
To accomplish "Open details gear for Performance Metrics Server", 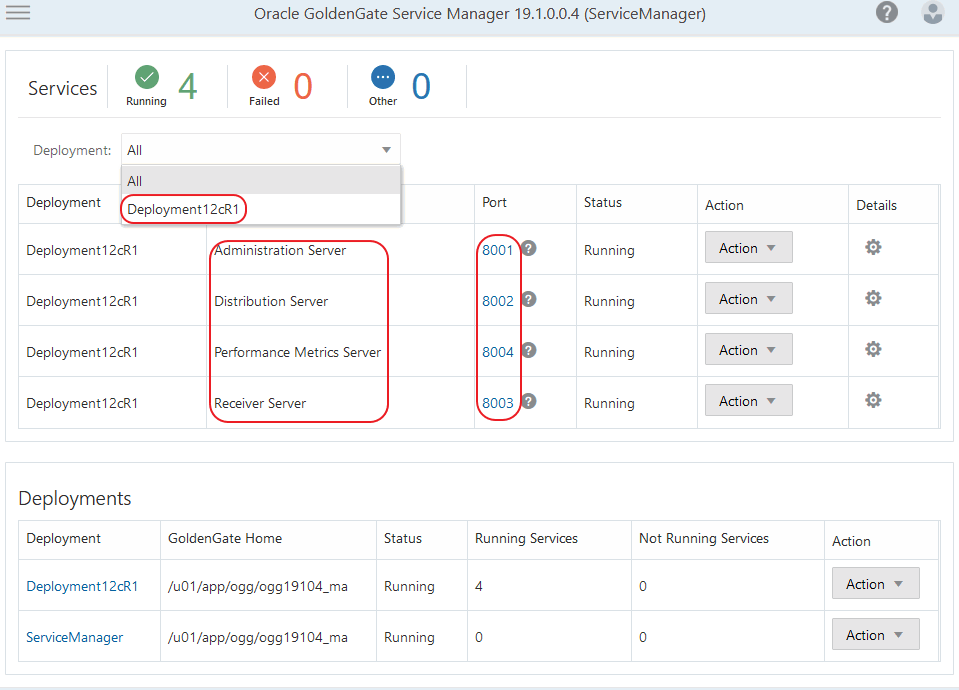I will point(873,349).
